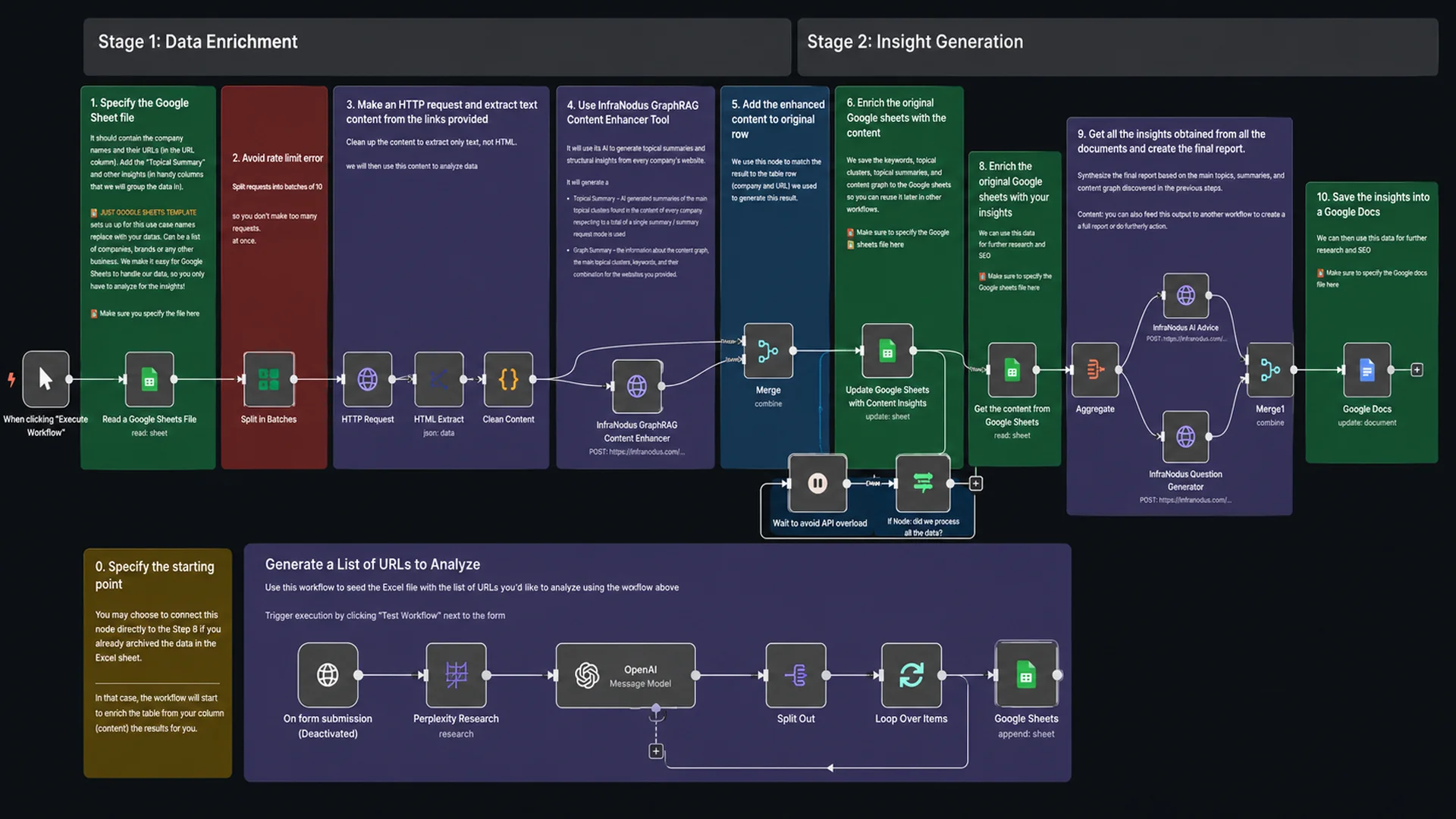The height and width of the screenshot is (819, 1456).
Task: Click '5. Add the enhanced content' note title
Action: tap(777, 119)
